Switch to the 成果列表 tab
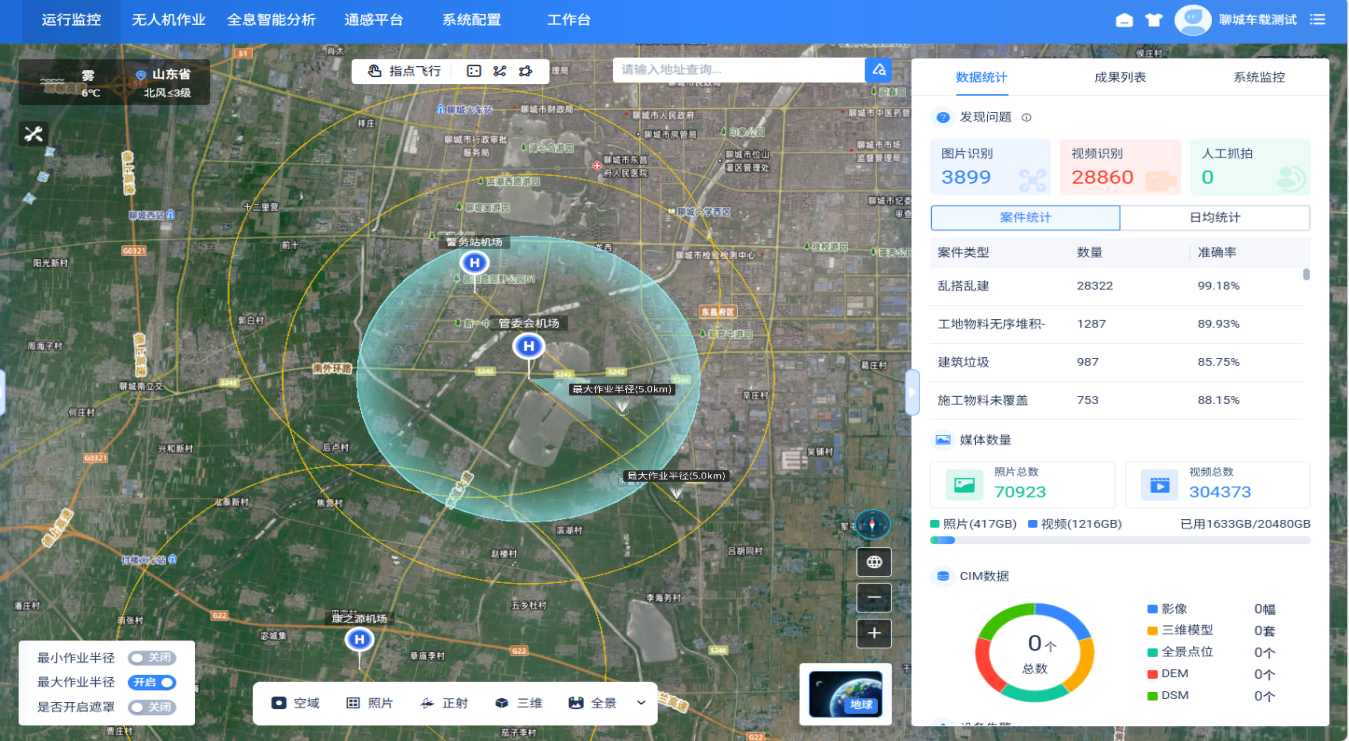 [x=1120, y=77]
